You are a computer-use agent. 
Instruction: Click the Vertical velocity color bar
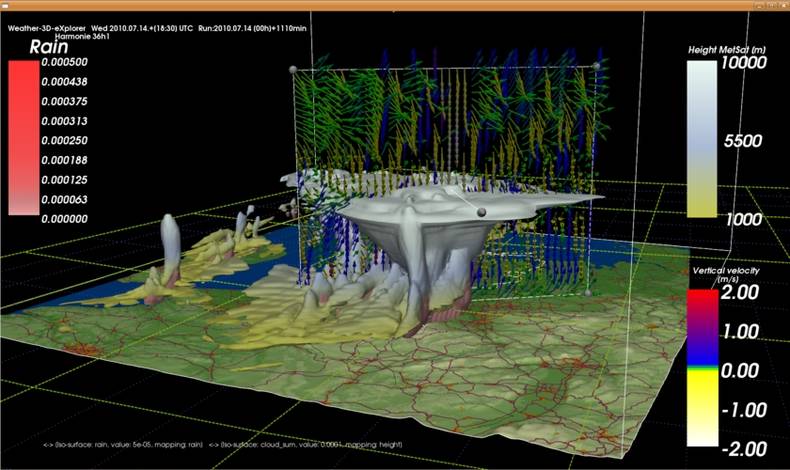point(702,368)
